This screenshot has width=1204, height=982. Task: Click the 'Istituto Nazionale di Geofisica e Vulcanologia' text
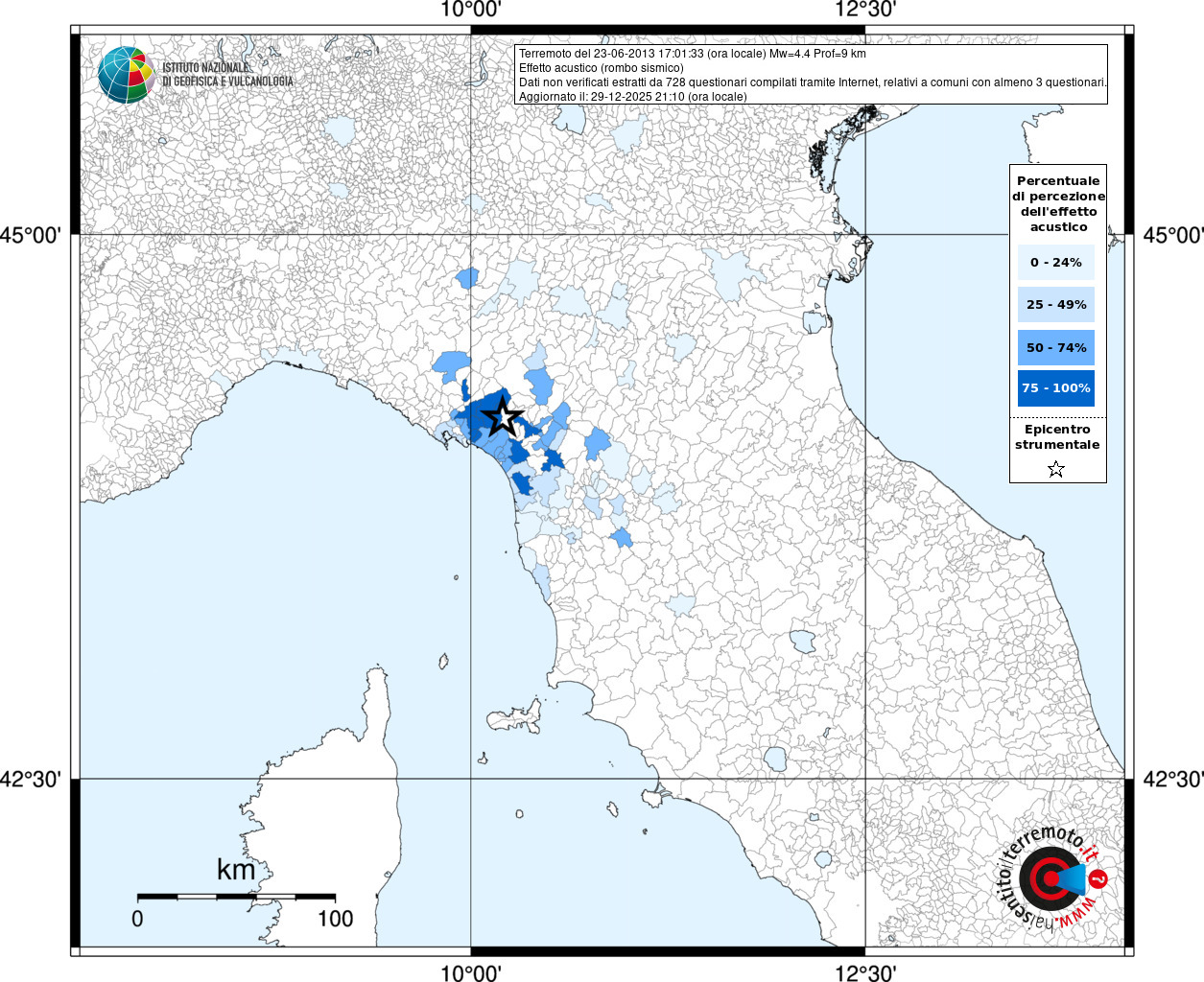pyautogui.click(x=227, y=75)
